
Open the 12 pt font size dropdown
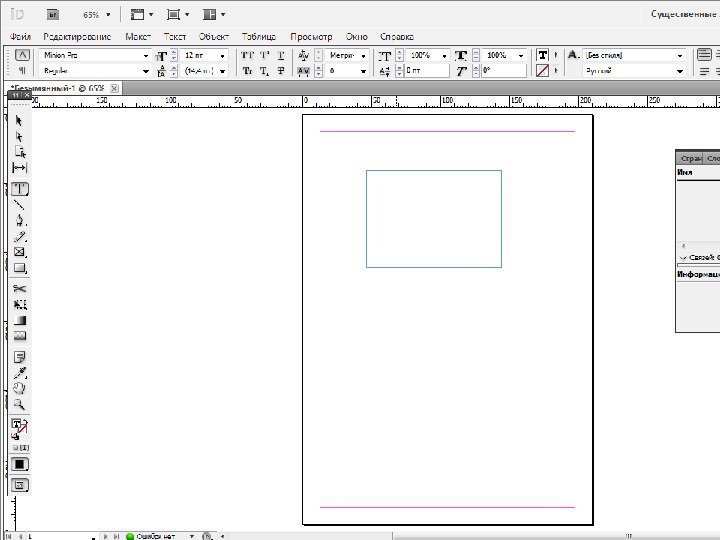pos(222,56)
